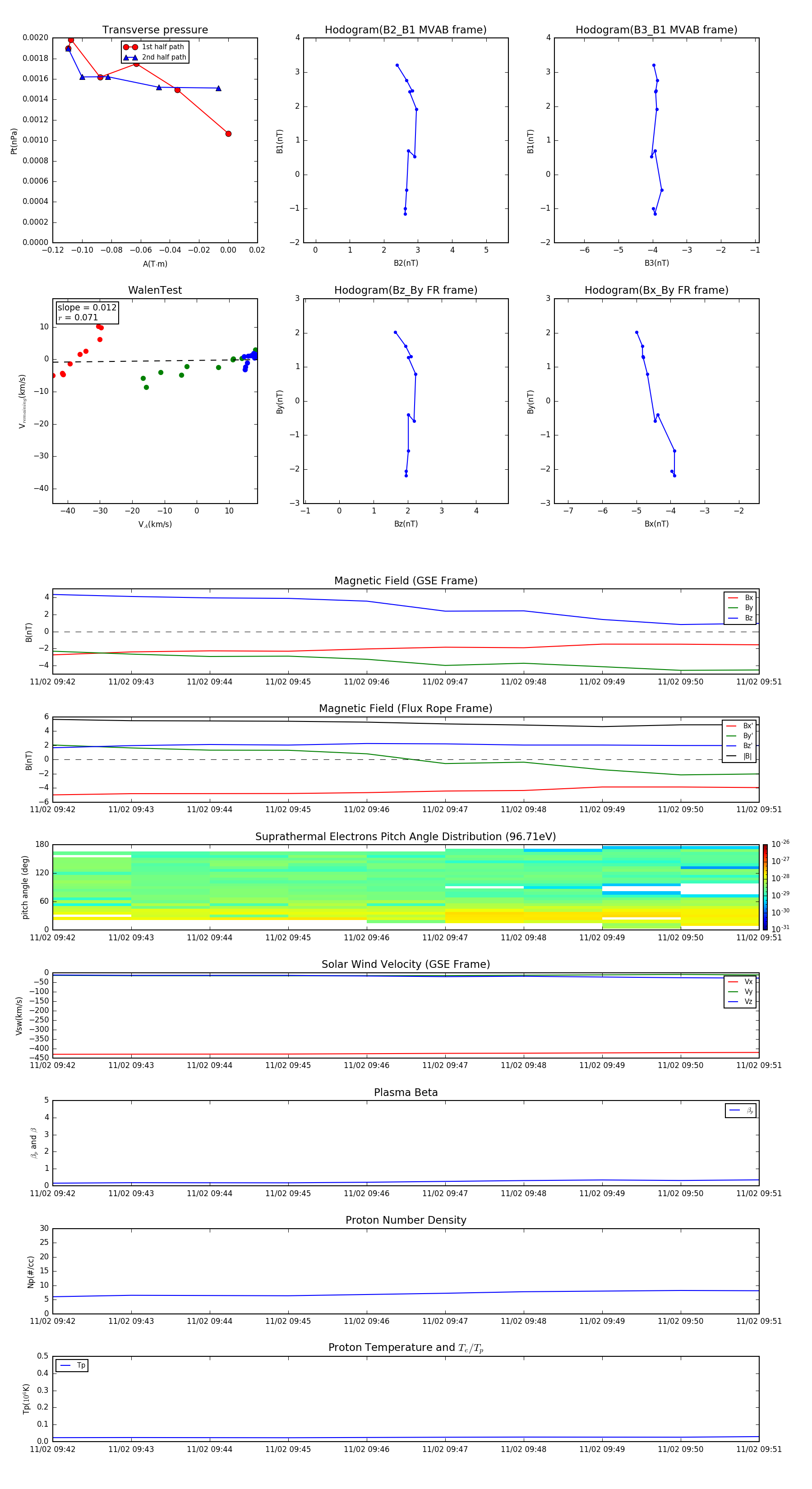Click the "11/02 09:42" tick under GSE Magnetic Field plot
This screenshot has height=1489, width=812.
53,682
